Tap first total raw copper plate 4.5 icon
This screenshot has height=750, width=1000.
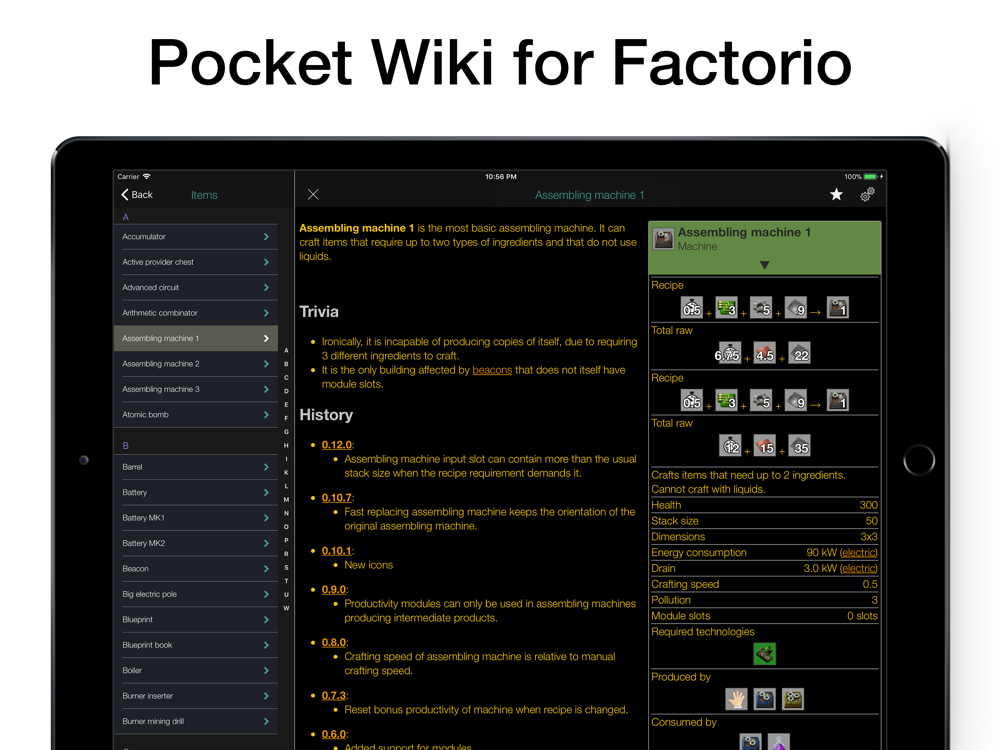(x=765, y=353)
